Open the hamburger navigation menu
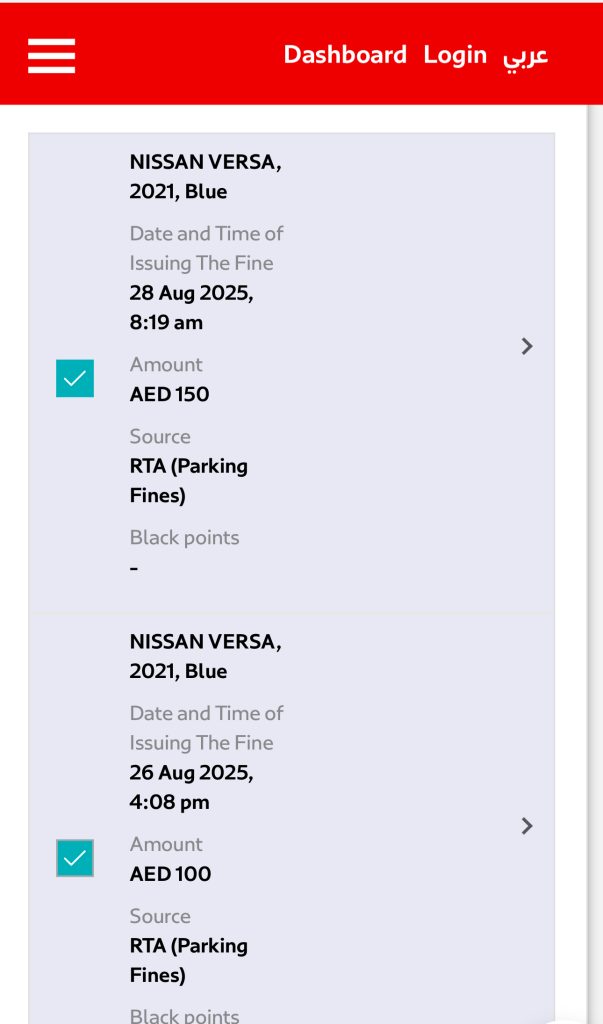 click(x=52, y=55)
